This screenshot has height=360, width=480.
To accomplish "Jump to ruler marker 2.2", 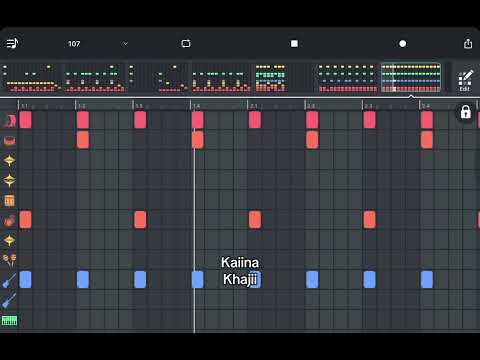I will tap(311, 106).
